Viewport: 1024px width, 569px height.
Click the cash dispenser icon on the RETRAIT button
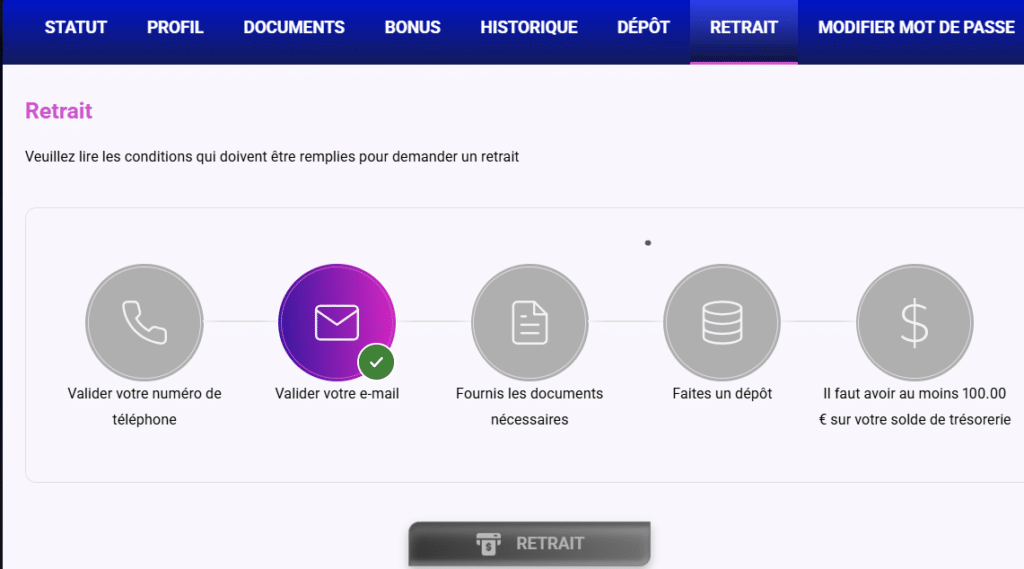click(x=488, y=544)
